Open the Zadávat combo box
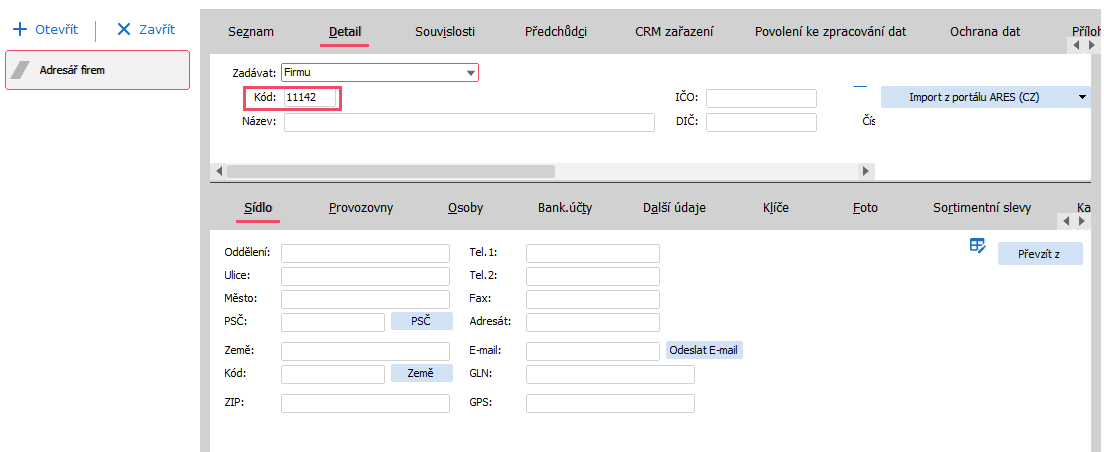The width and height of the screenshot is (1104, 452). click(470, 73)
